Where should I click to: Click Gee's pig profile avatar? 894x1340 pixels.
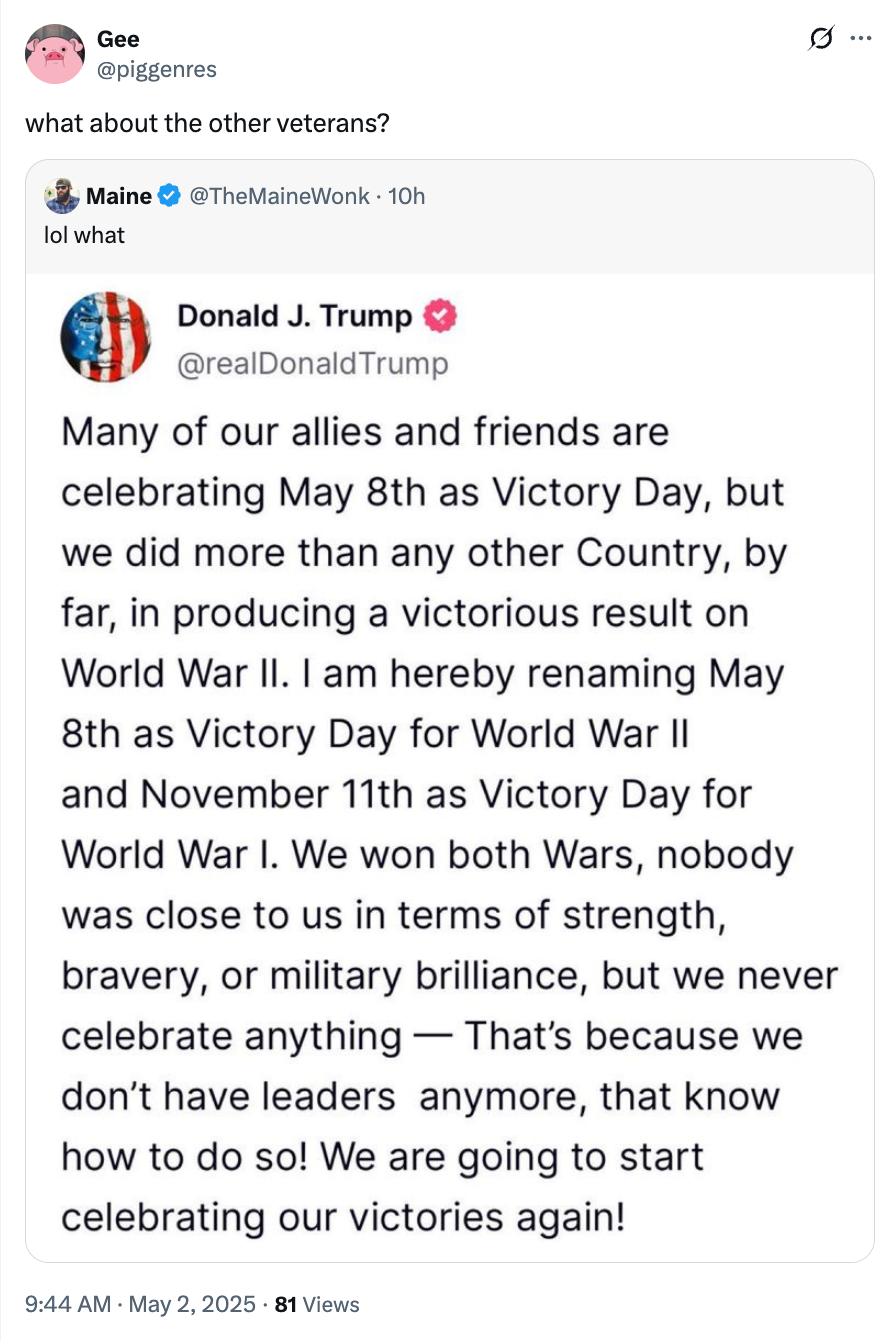54,54
